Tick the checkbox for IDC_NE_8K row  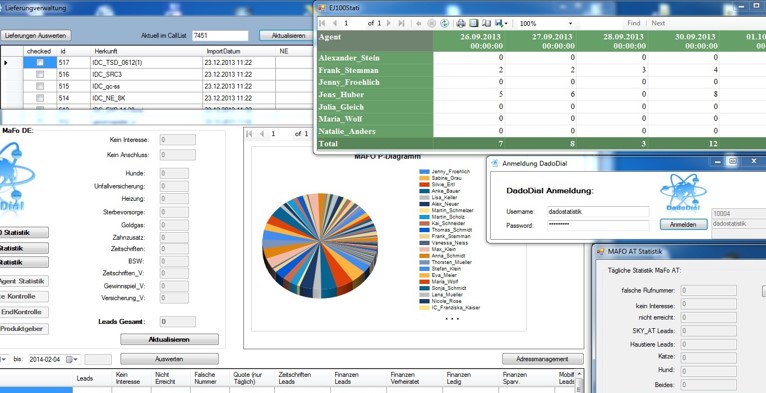click(x=40, y=98)
